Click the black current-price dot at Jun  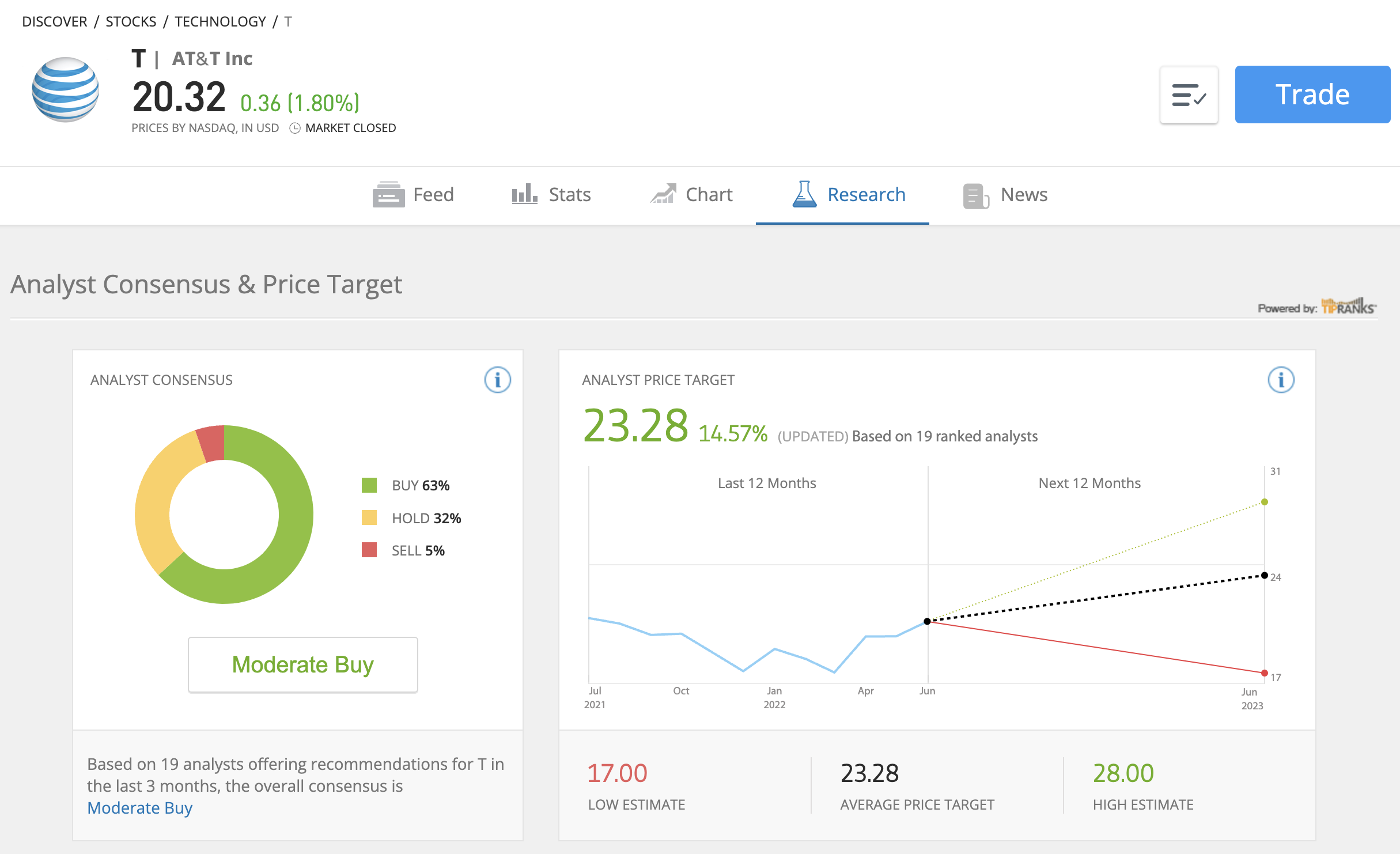coord(927,621)
